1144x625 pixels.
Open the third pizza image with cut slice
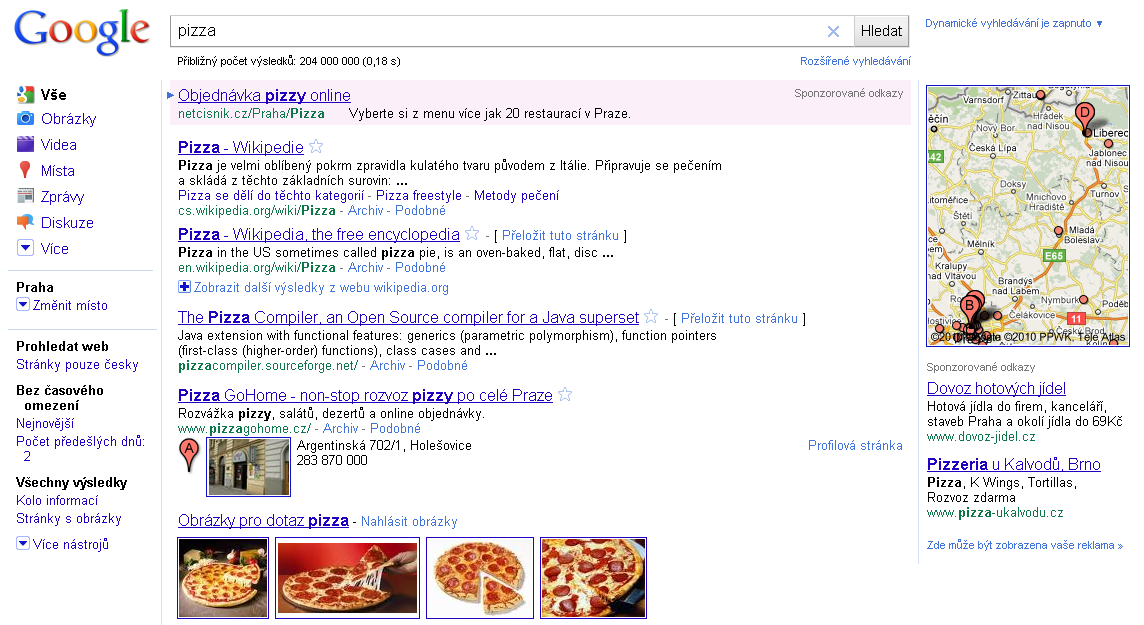pos(479,578)
